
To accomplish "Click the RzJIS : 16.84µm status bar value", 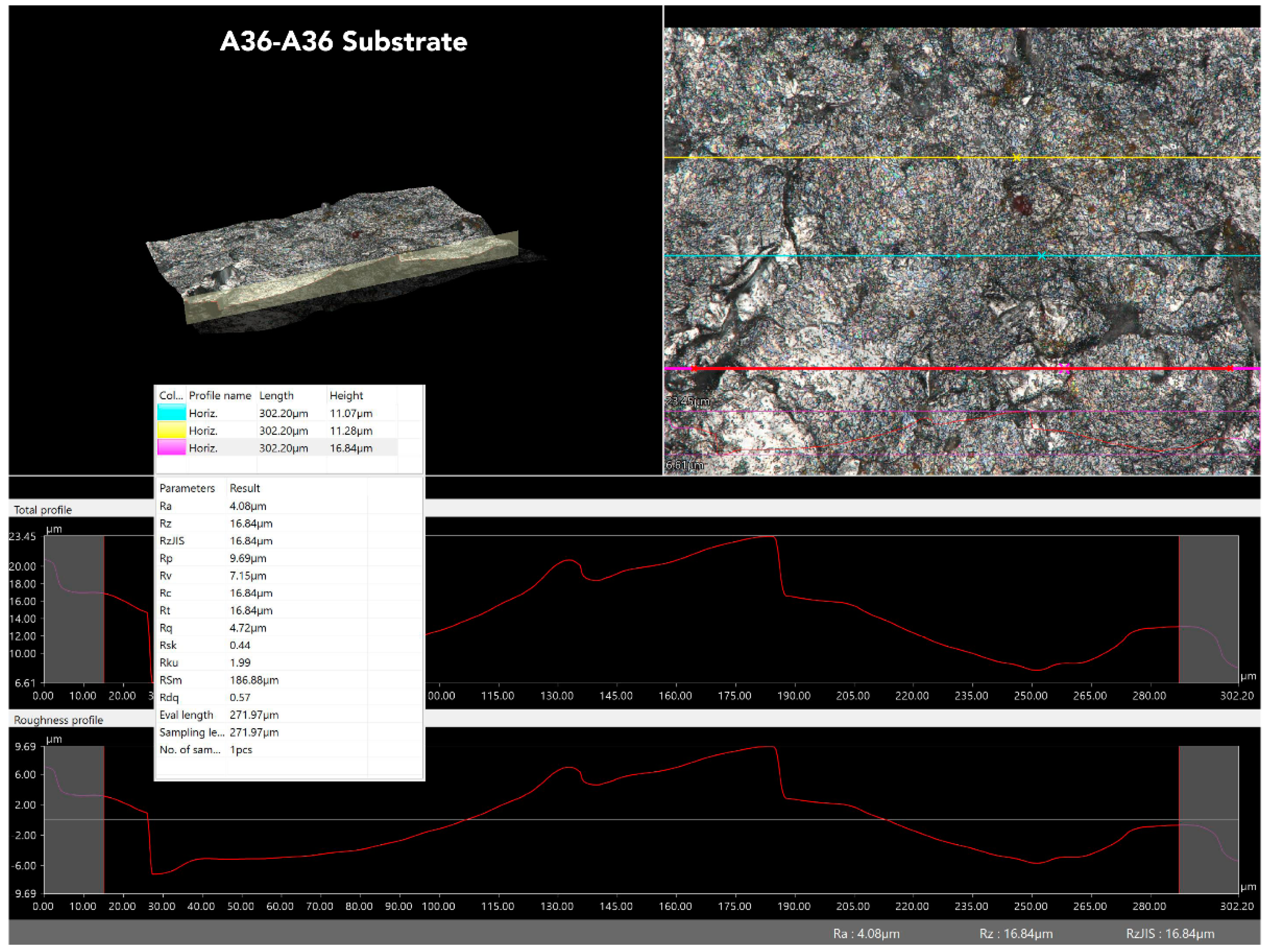I will point(1170,934).
